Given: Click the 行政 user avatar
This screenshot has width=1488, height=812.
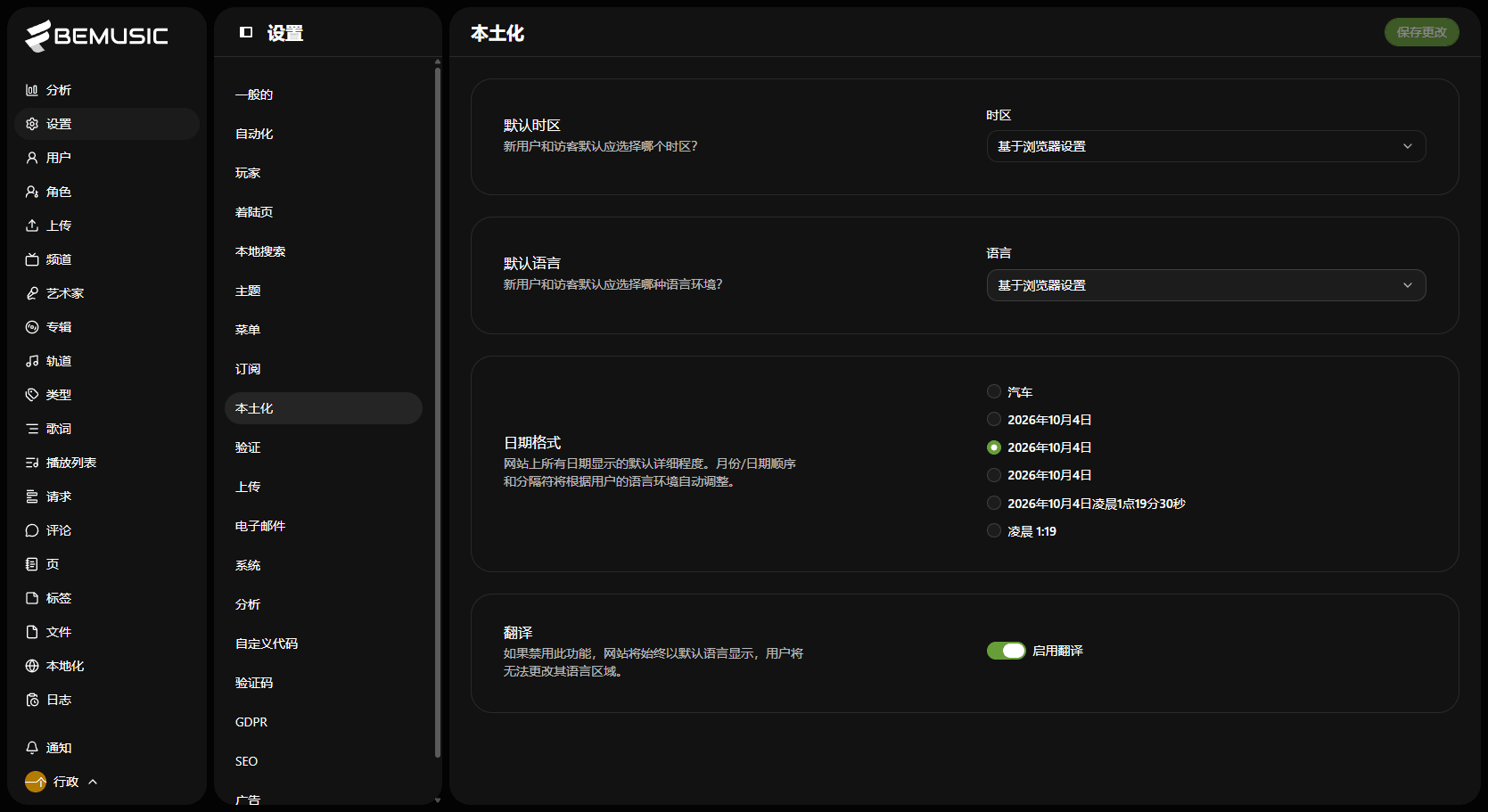Looking at the screenshot, I should tap(36, 782).
